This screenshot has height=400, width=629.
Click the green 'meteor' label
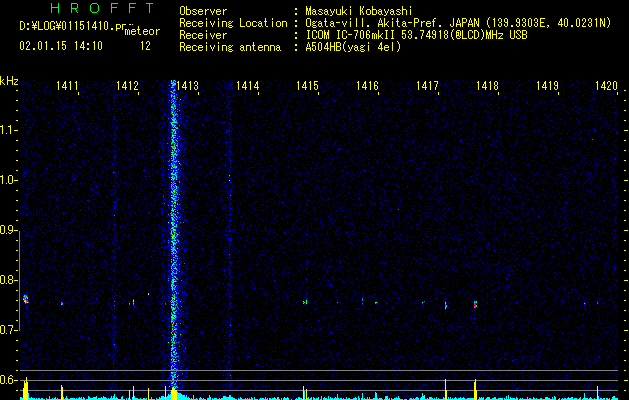[142, 31]
